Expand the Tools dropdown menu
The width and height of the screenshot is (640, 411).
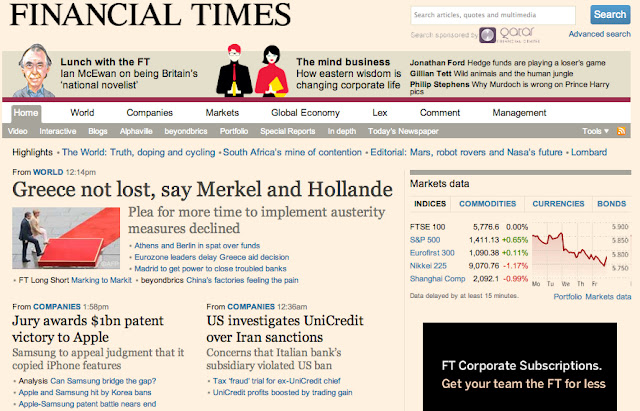click(x=595, y=131)
